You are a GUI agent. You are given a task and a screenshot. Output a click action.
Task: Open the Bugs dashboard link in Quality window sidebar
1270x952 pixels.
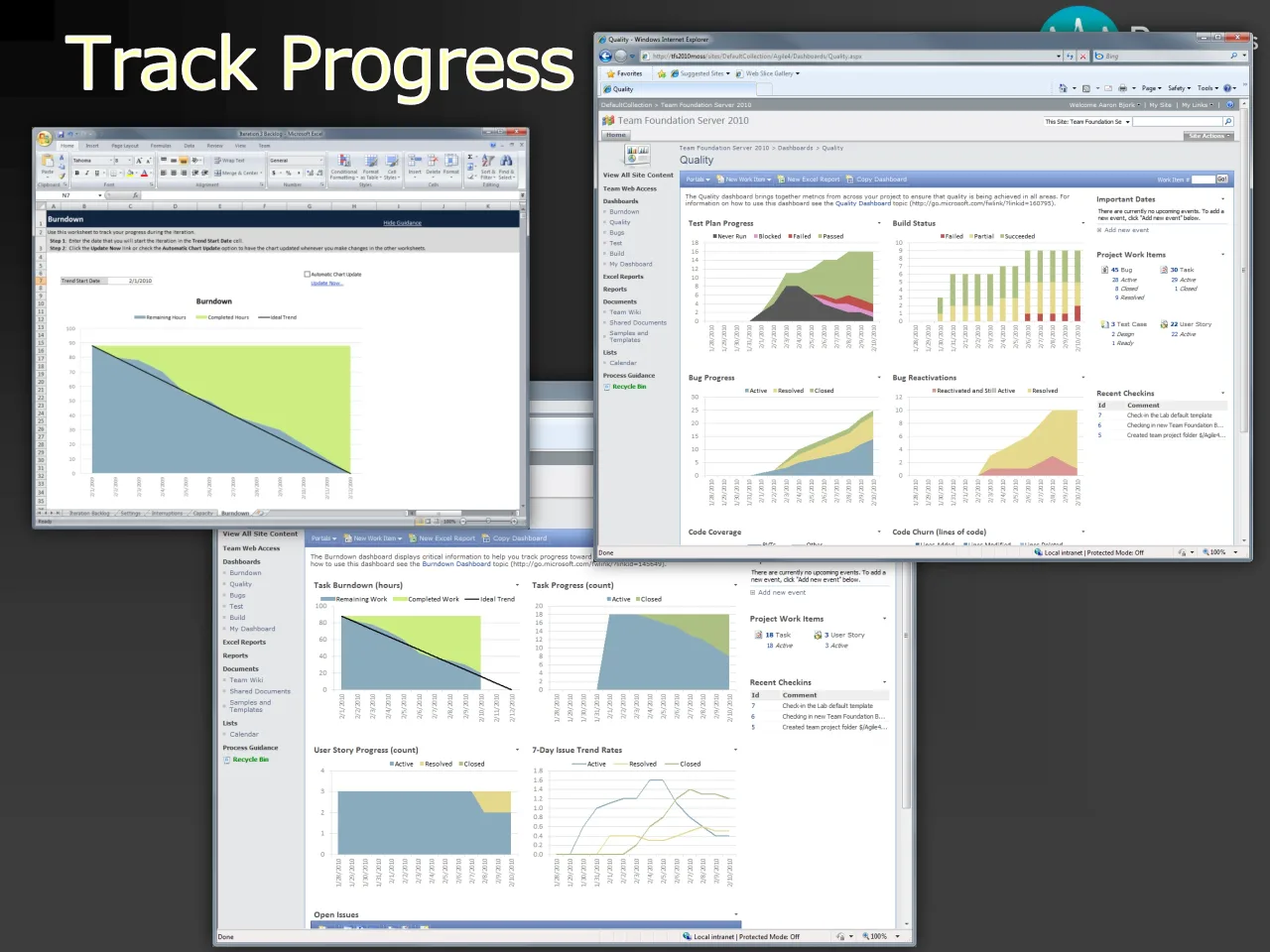click(x=616, y=232)
